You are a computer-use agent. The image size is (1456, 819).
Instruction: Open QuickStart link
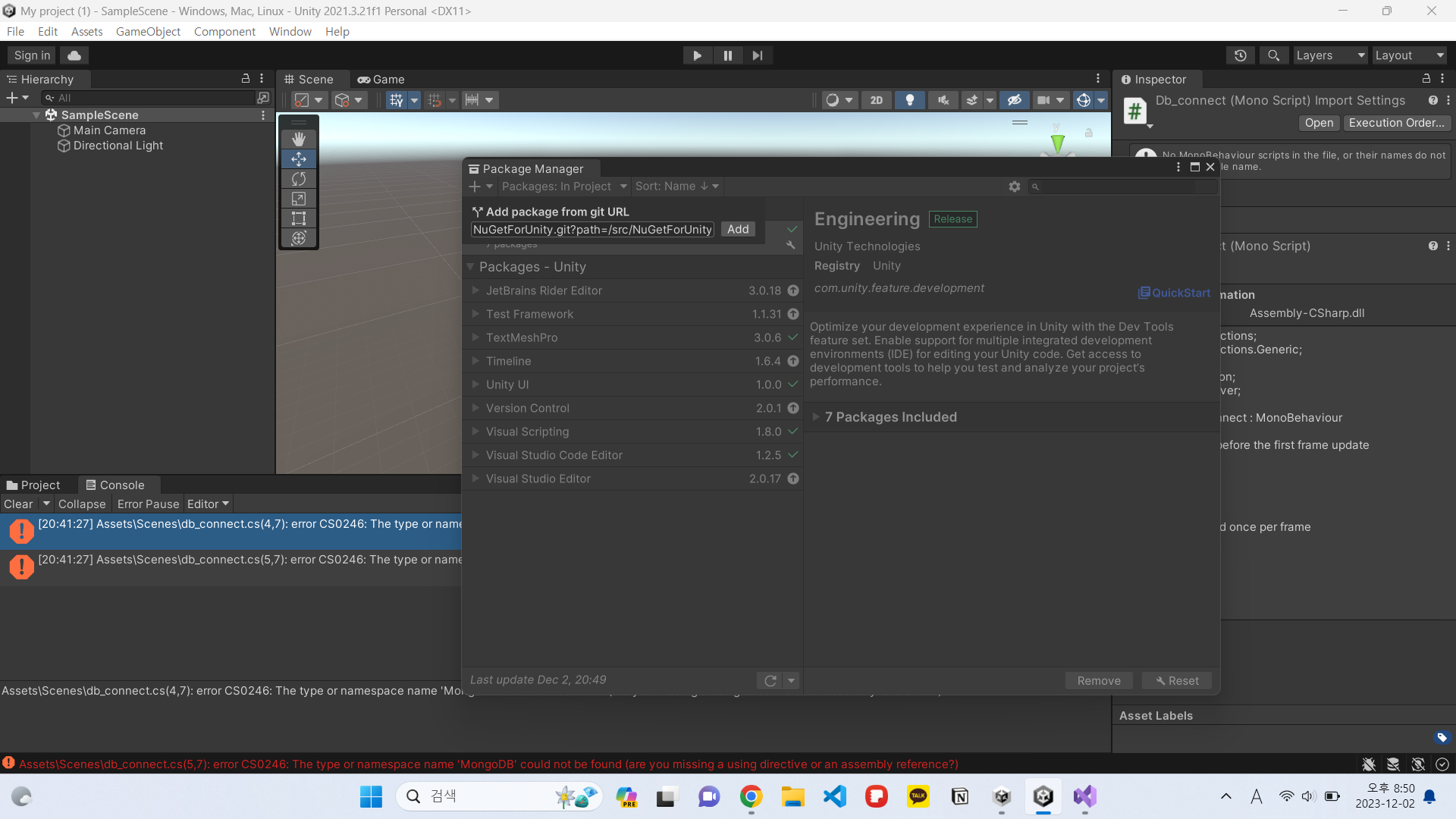1174,293
